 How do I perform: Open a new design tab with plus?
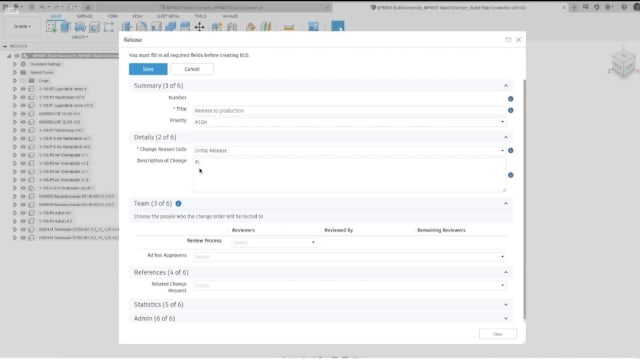tap(574, 7)
